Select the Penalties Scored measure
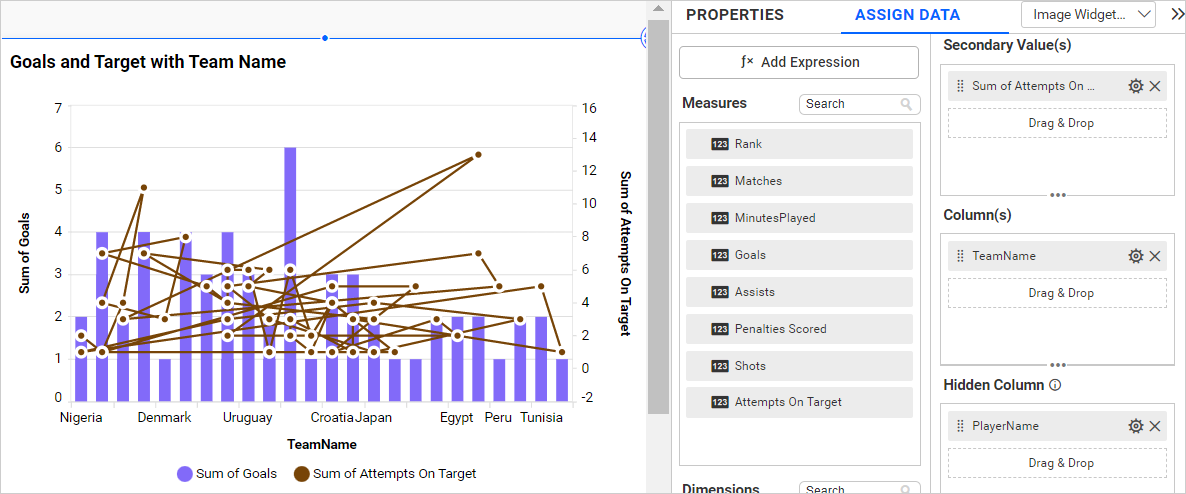This screenshot has width=1186, height=494. click(x=799, y=329)
